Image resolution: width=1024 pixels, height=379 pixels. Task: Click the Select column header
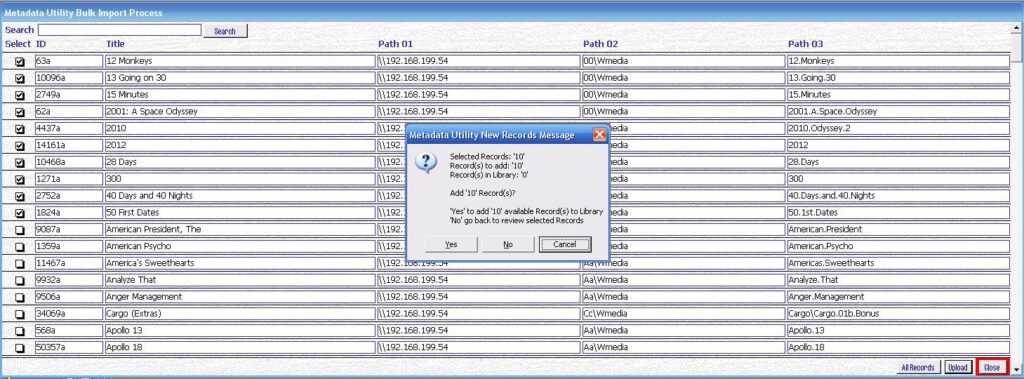(x=18, y=44)
